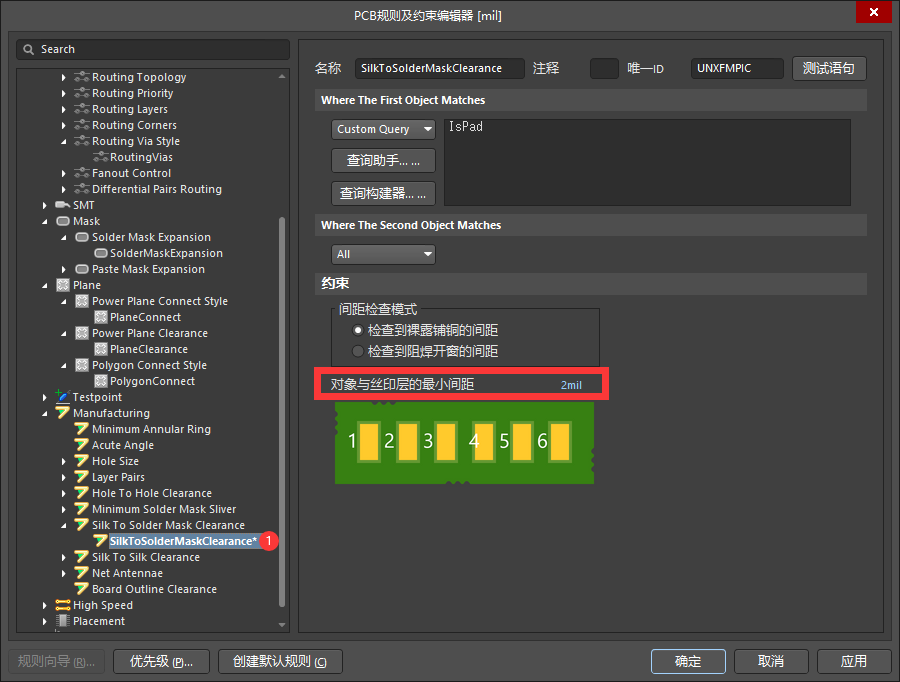Click the 取消 cancel button
This screenshot has height=682, width=900.
771,661
